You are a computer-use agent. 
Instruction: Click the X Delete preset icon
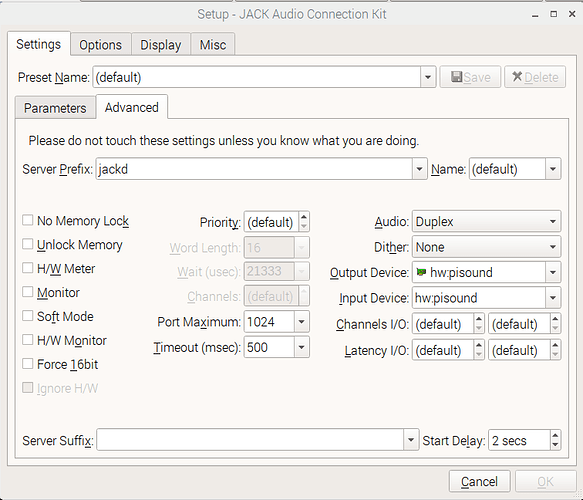[x=517, y=77]
